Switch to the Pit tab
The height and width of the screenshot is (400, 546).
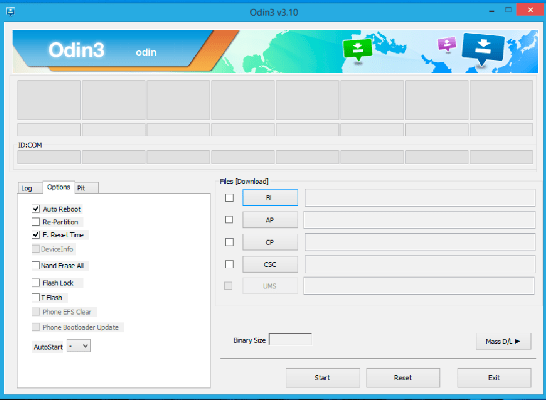(87, 188)
